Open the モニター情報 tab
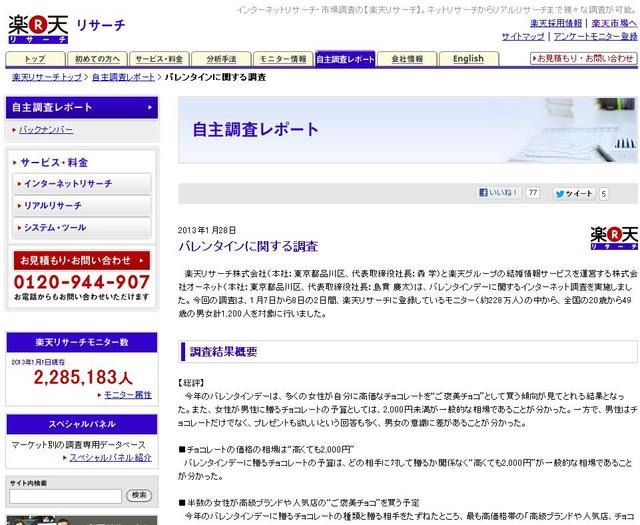Screen dimensions: 640x525 pyautogui.click(x=283, y=59)
